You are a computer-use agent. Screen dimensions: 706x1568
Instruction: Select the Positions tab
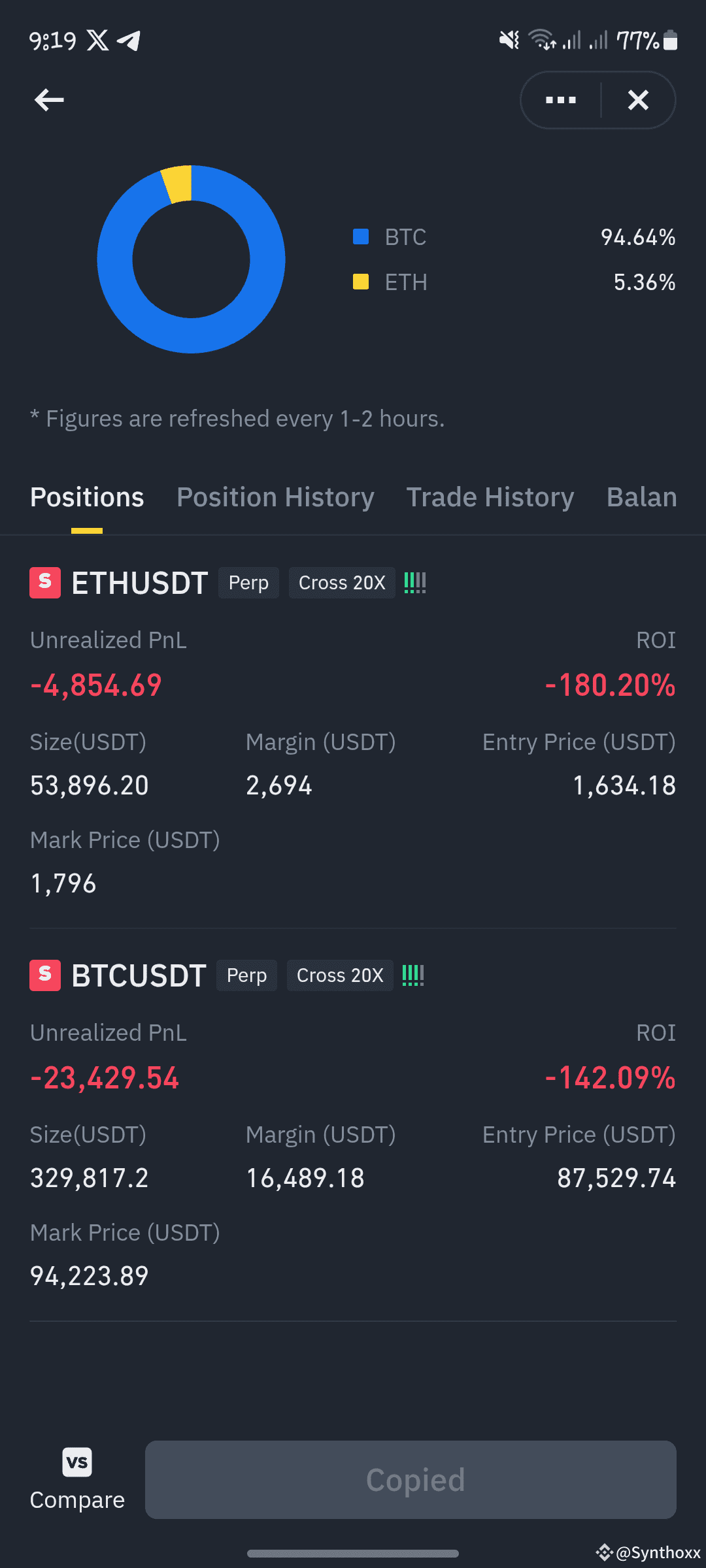[x=87, y=497]
